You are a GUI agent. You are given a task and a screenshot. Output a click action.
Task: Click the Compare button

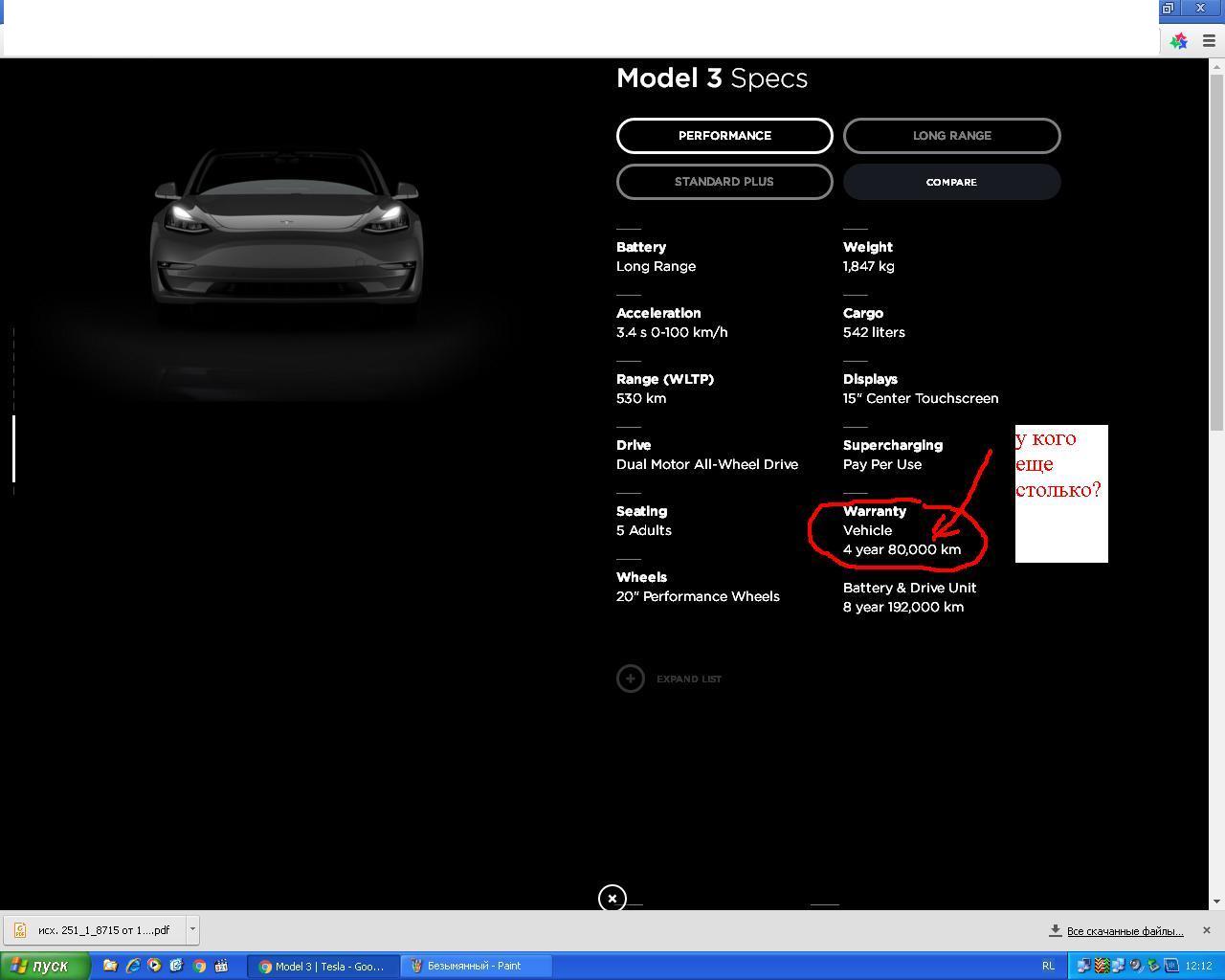coord(951,182)
